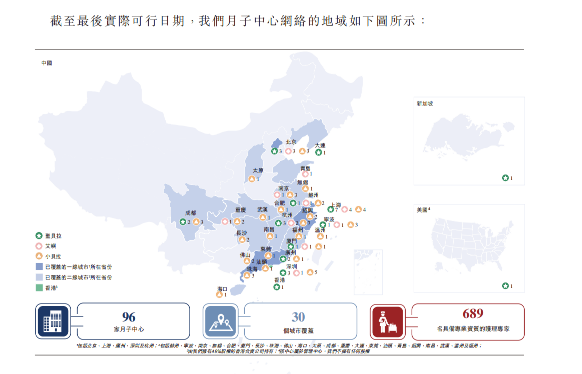Click the green 香港 legend swatch
Viewport: 582px width, 374px height.
(x=39, y=287)
